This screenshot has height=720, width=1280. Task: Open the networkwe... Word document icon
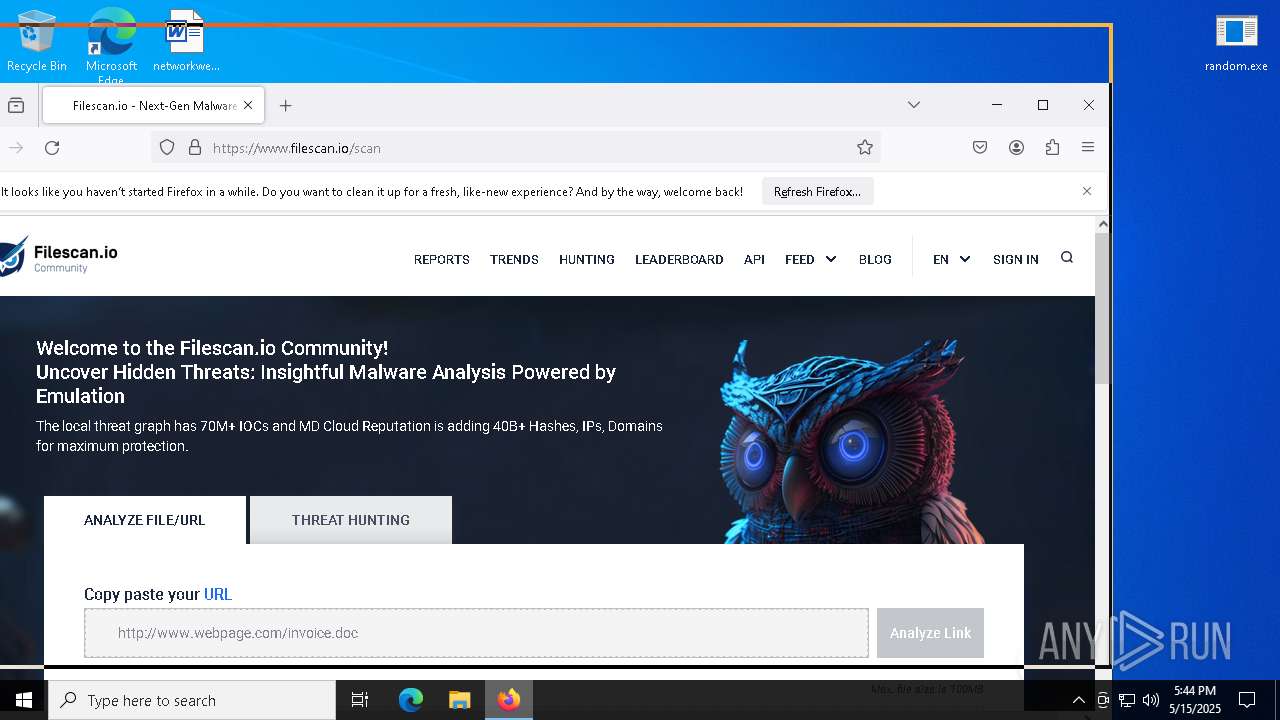pyautogui.click(x=186, y=41)
